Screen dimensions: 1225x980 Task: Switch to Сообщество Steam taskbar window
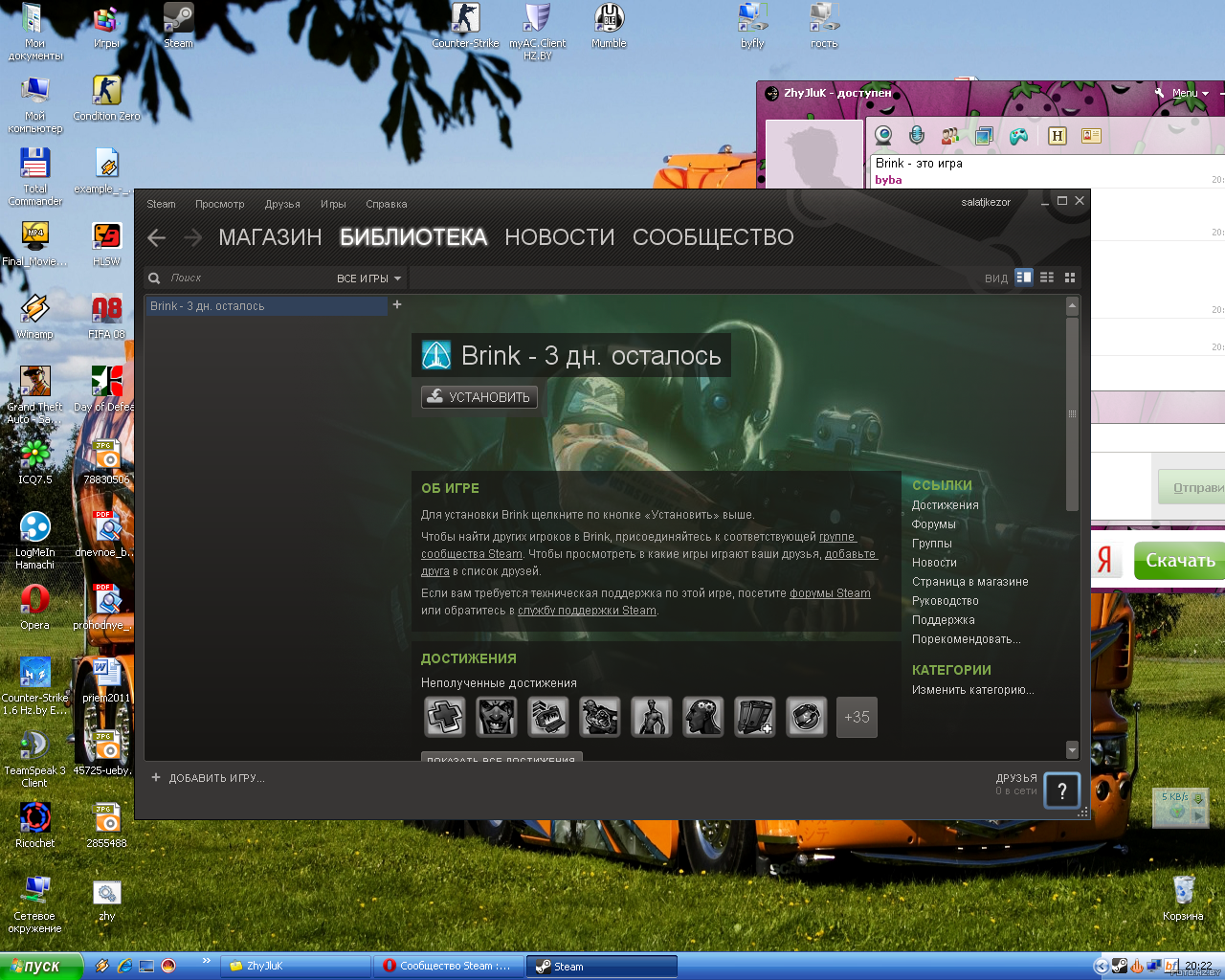click(x=447, y=967)
